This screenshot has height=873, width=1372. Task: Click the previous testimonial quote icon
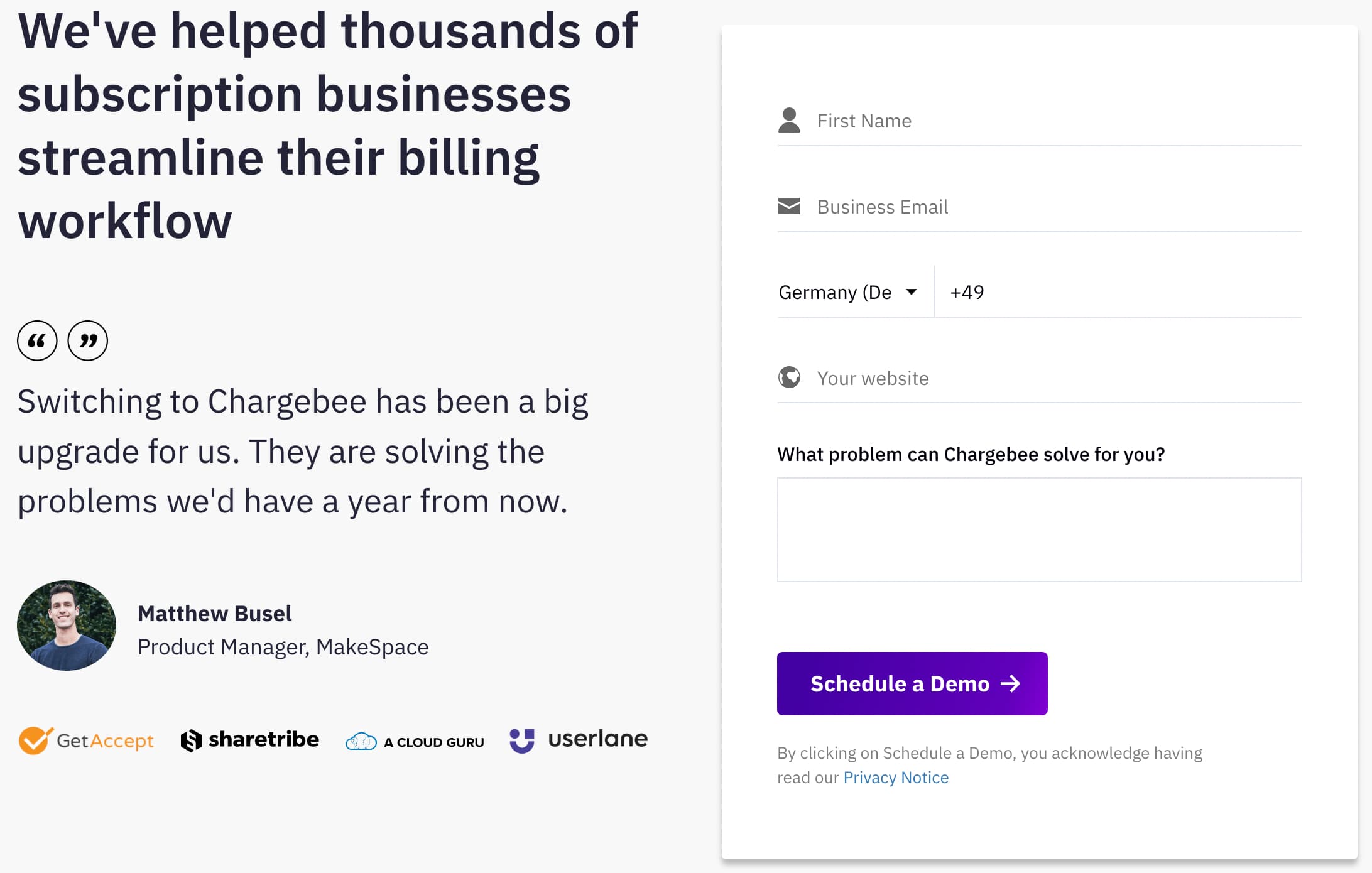click(x=37, y=341)
